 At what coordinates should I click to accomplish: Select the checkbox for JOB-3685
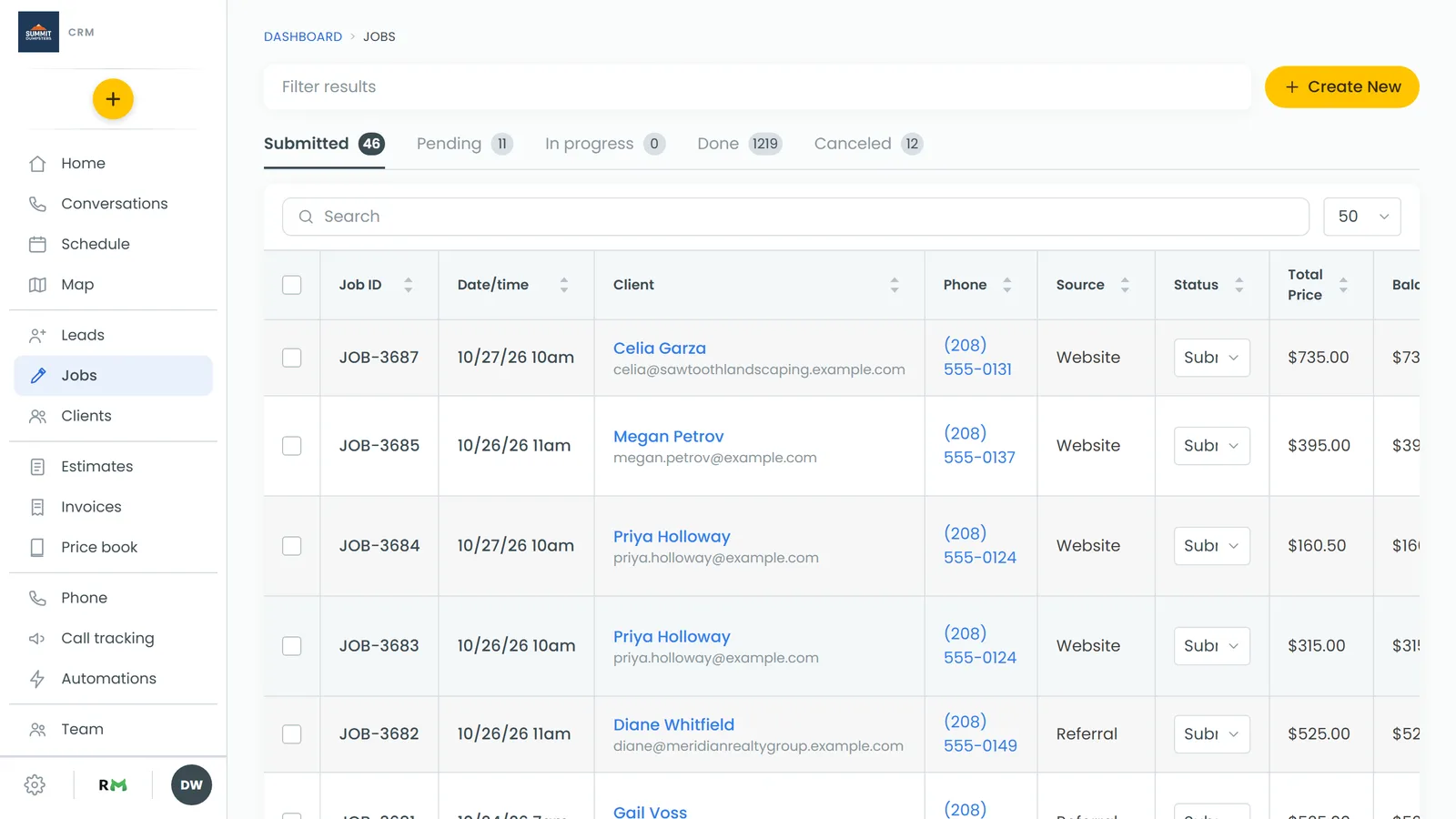coord(291,446)
